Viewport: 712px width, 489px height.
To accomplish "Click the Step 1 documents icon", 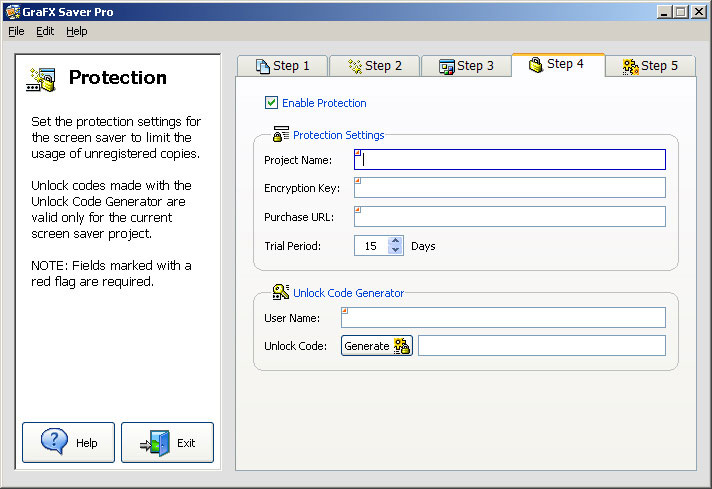I will [x=262, y=66].
